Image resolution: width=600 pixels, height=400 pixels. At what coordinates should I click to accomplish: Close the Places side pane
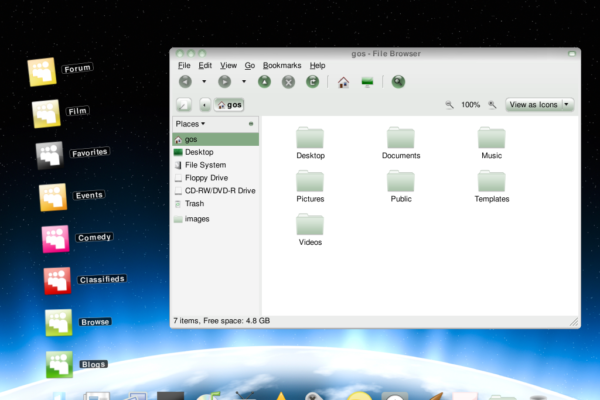pyautogui.click(x=251, y=124)
